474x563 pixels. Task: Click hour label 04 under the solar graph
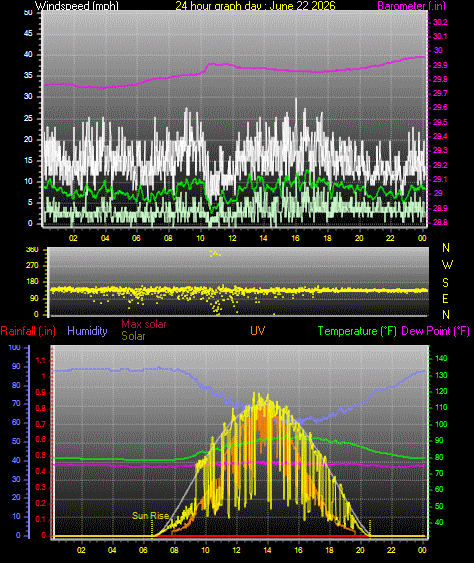point(112,550)
